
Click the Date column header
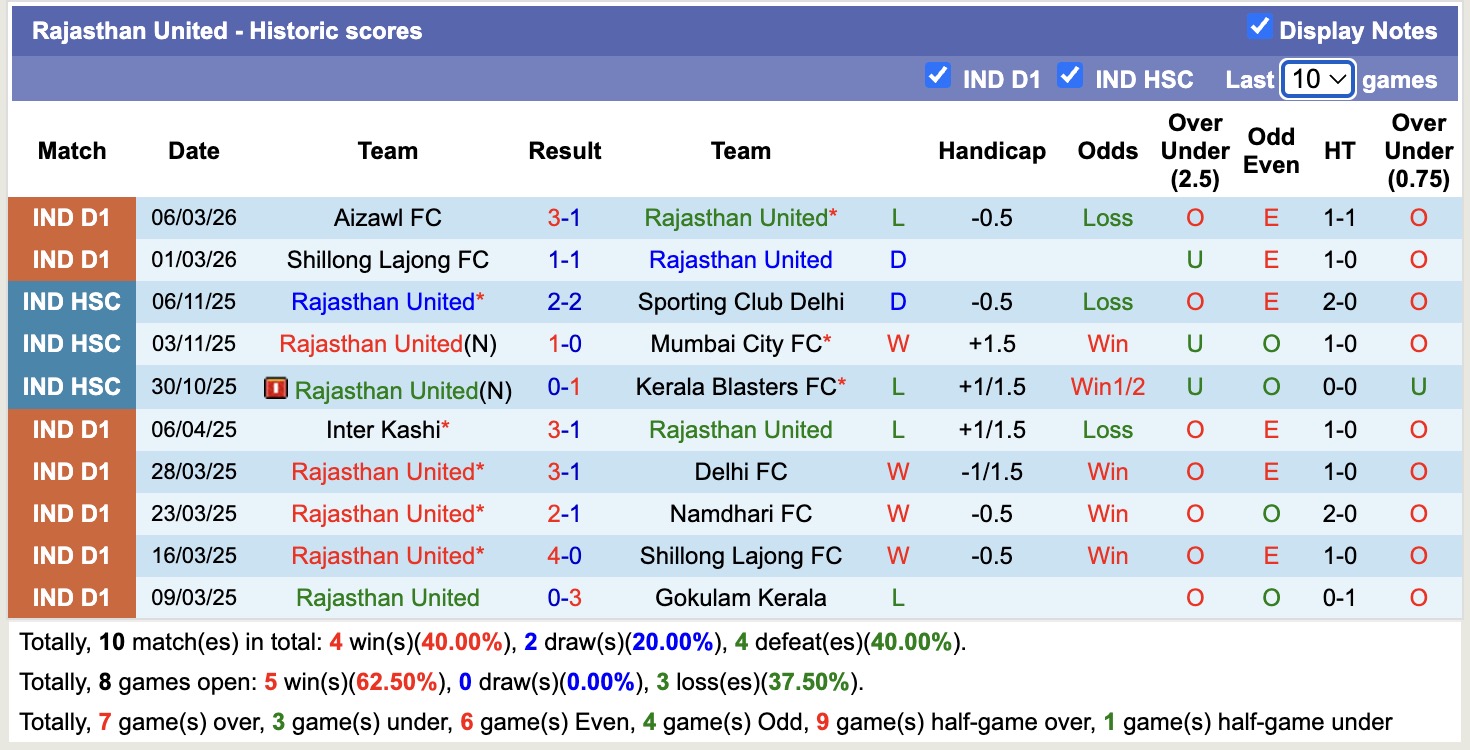pyautogui.click(x=193, y=150)
